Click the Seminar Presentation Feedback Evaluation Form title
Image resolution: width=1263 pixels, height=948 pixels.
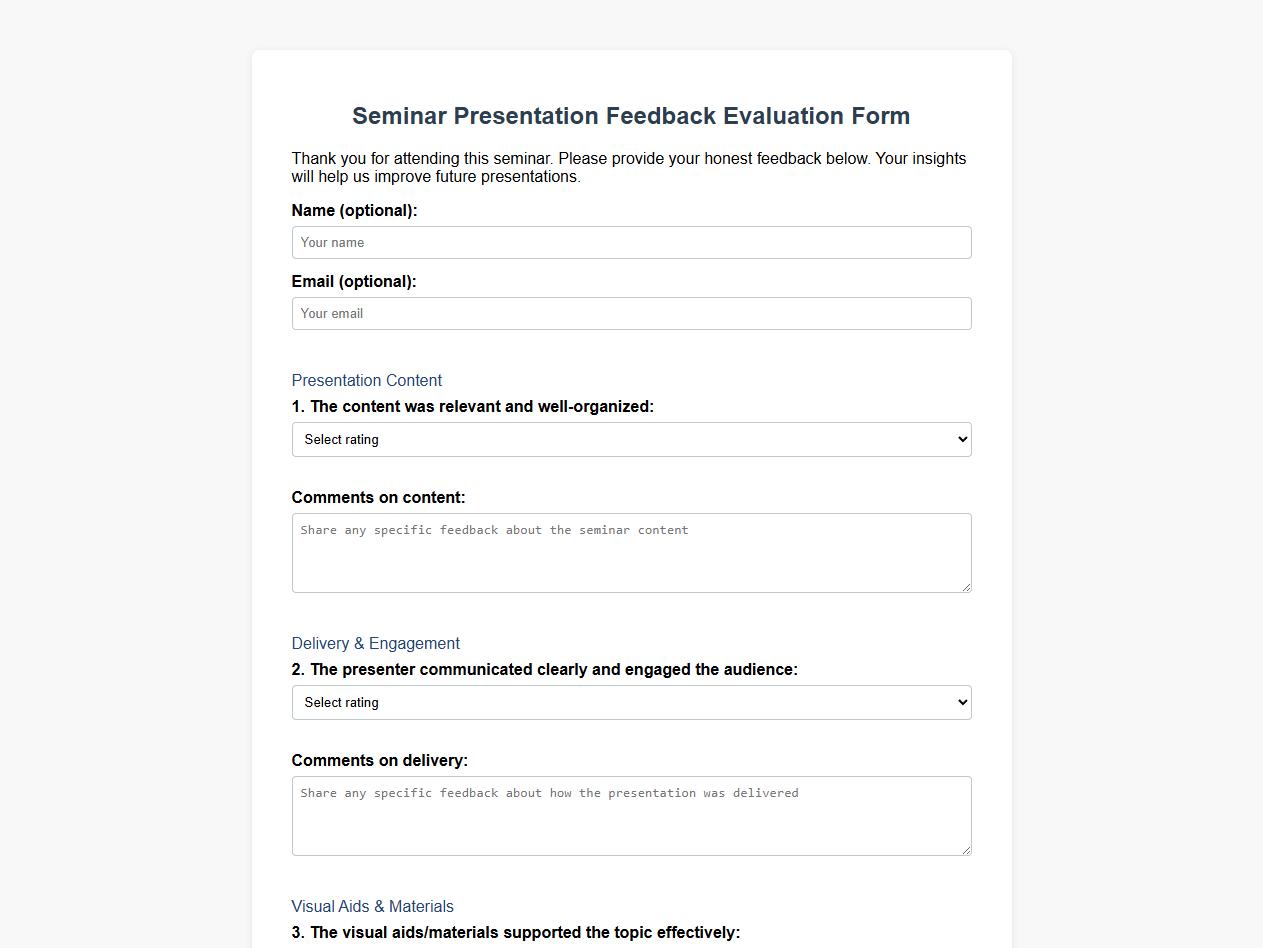[631, 116]
